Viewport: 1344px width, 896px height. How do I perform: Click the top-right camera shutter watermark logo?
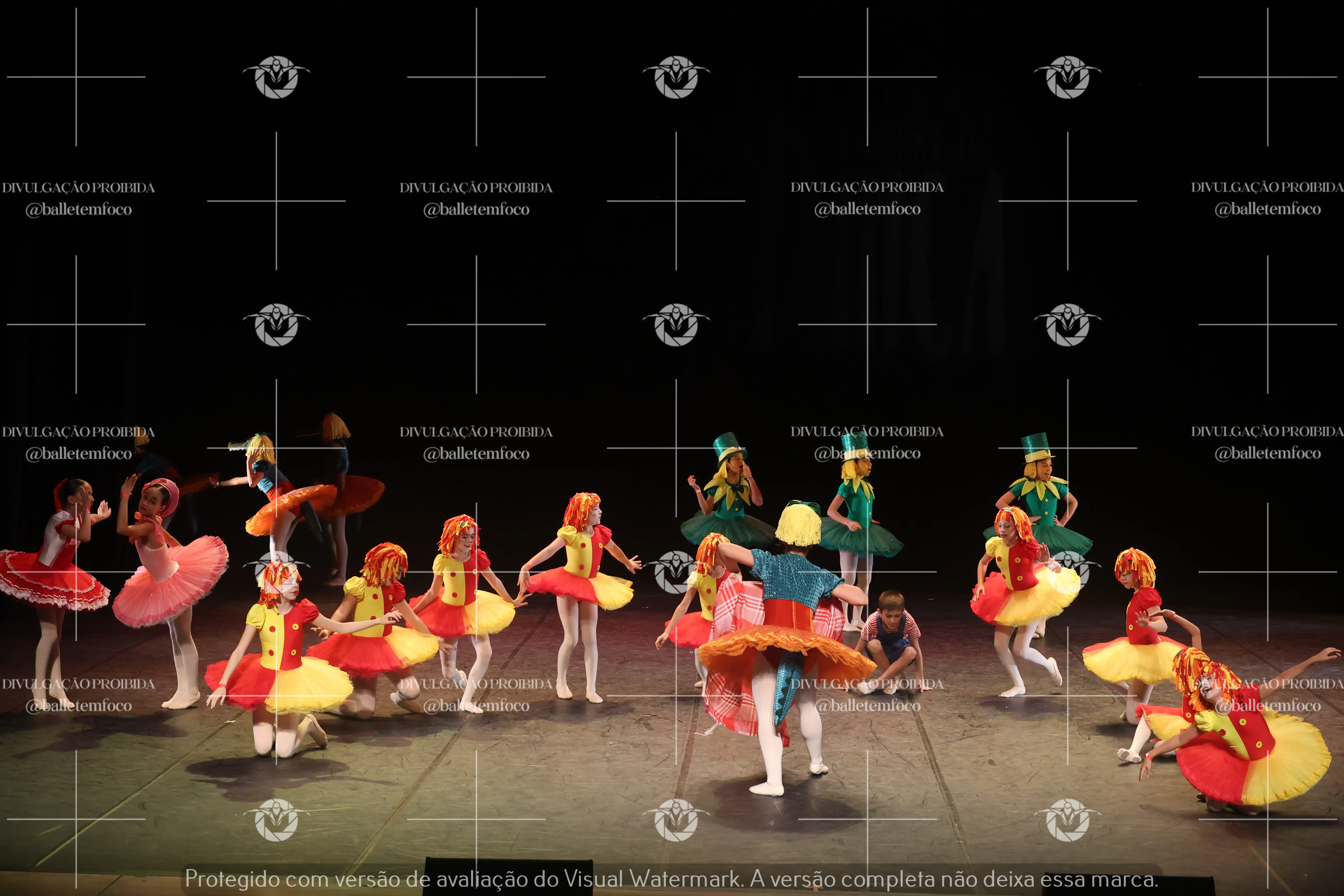(x=1067, y=77)
